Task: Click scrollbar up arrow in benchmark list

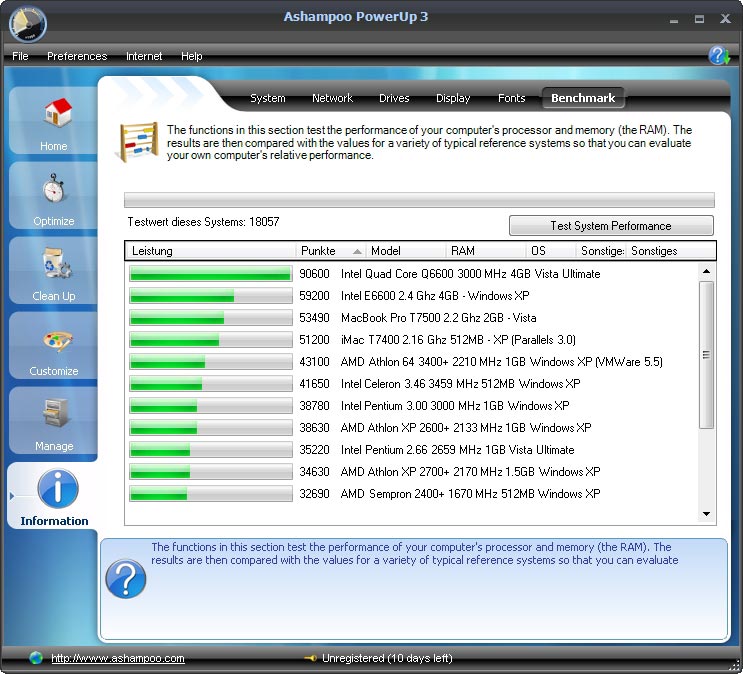Action: 706,271
